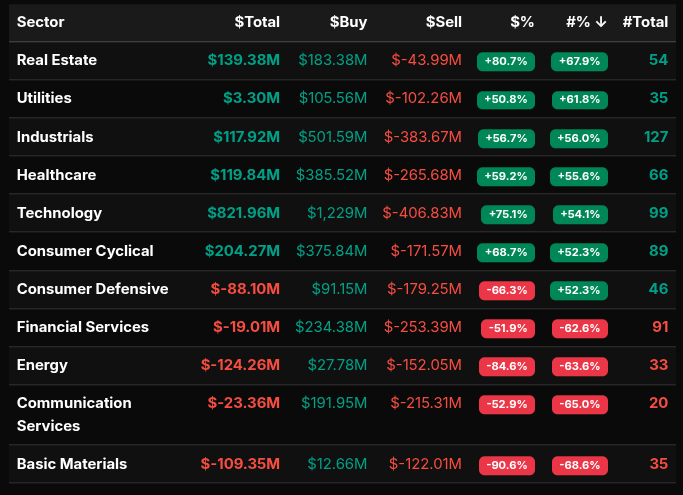Screen dimensions: 683x495
Task: Open the Technology sector entry
Action: point(59,213)
